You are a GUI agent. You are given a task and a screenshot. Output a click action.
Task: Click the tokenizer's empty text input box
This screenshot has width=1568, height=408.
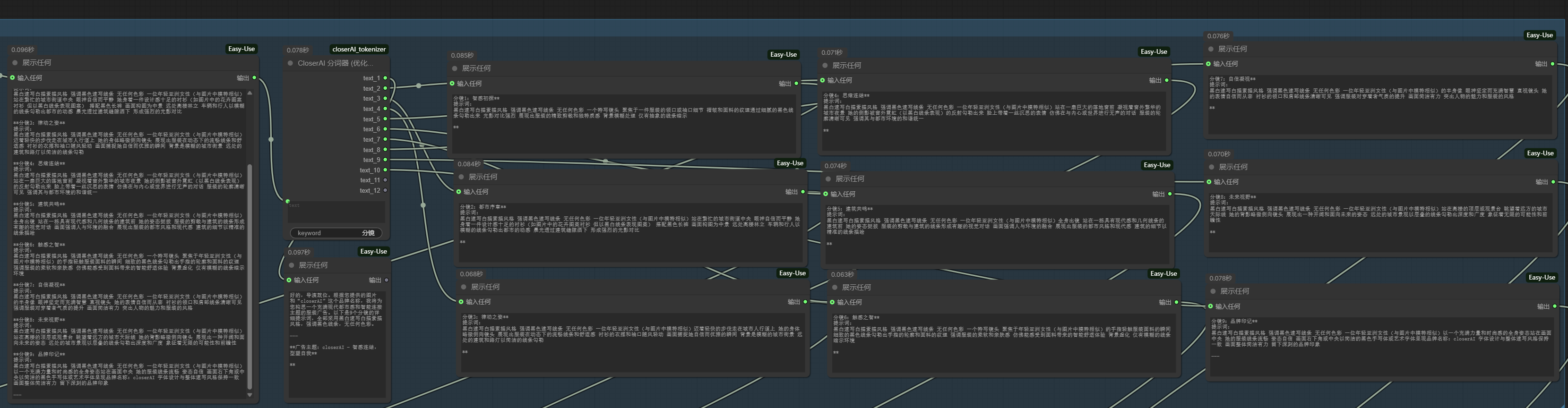point(336,212)
